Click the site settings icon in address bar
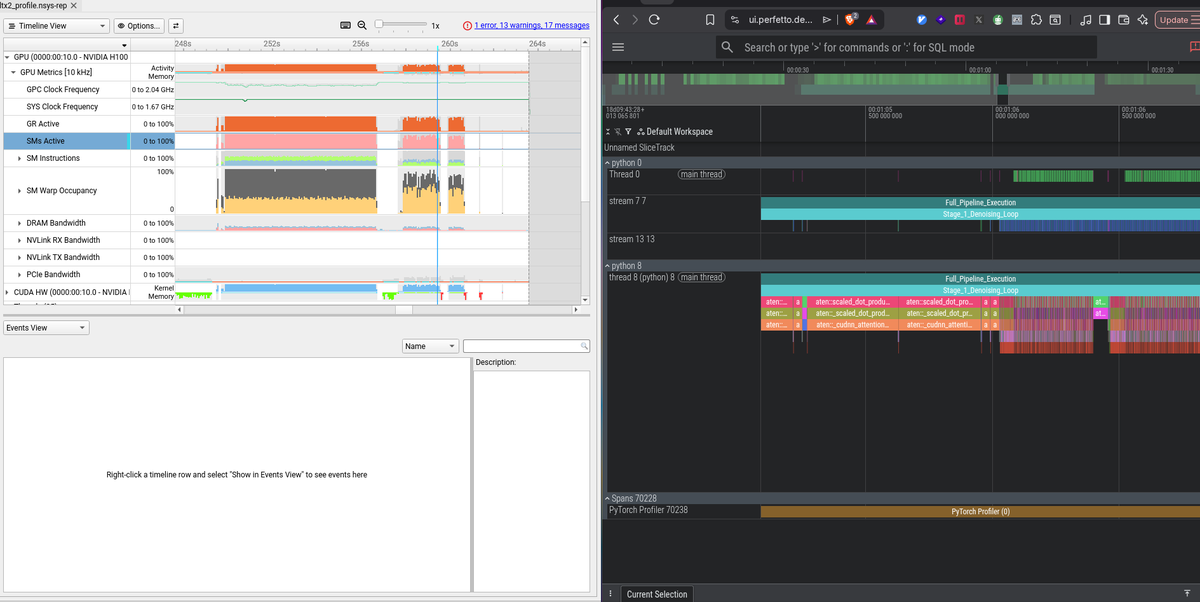The image size is (1200, 602). [735, 20]
